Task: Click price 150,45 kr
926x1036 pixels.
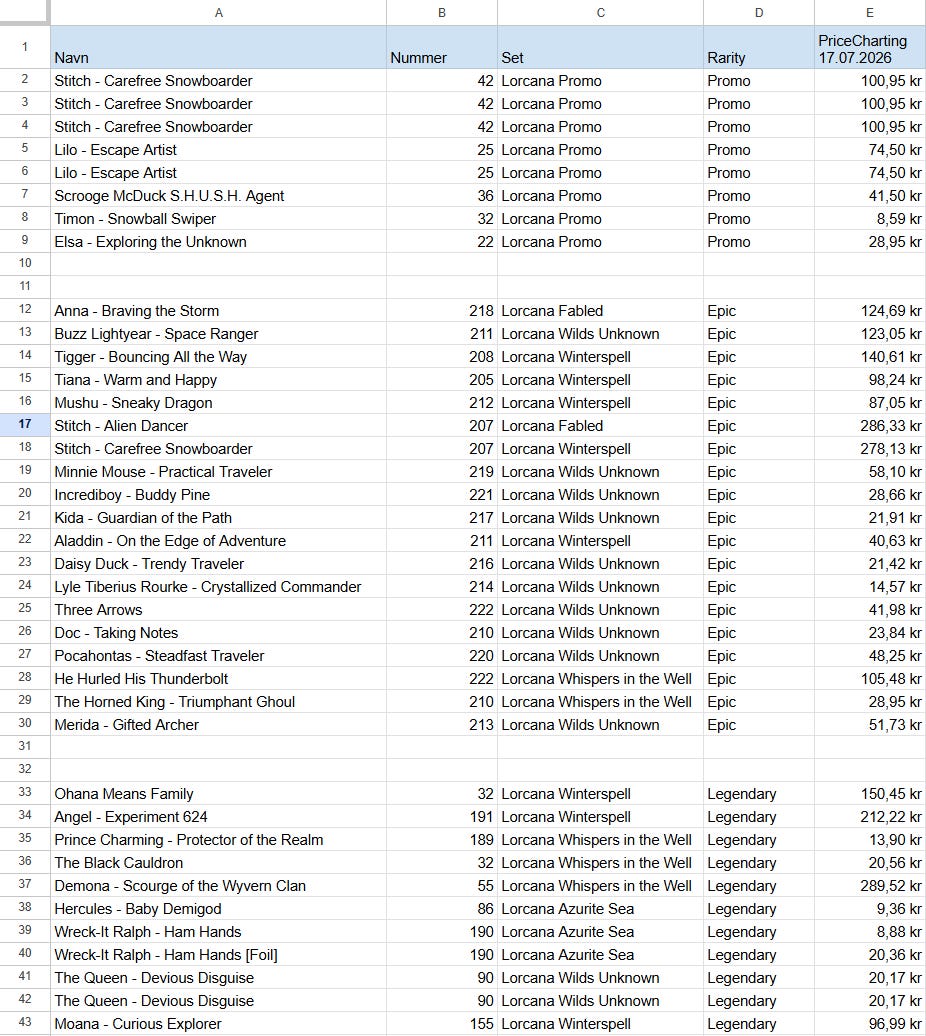Action: pos(870,794)
